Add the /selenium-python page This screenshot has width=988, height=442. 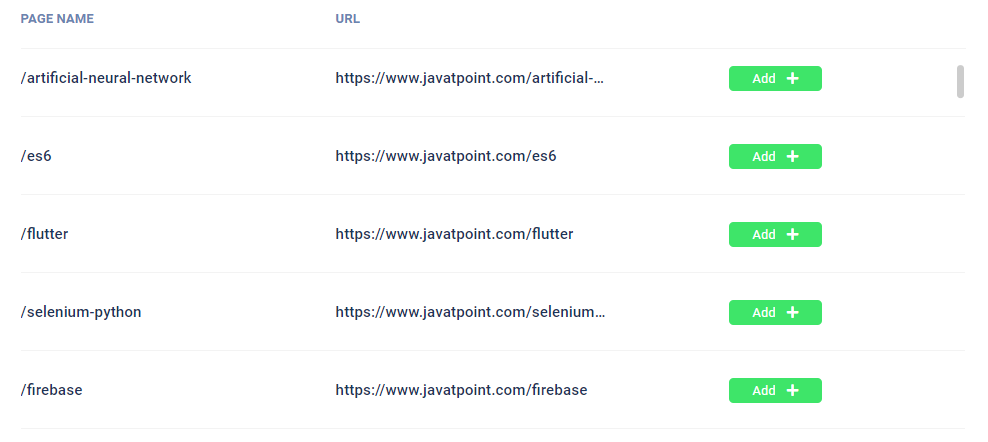click(x=775, y=312)
